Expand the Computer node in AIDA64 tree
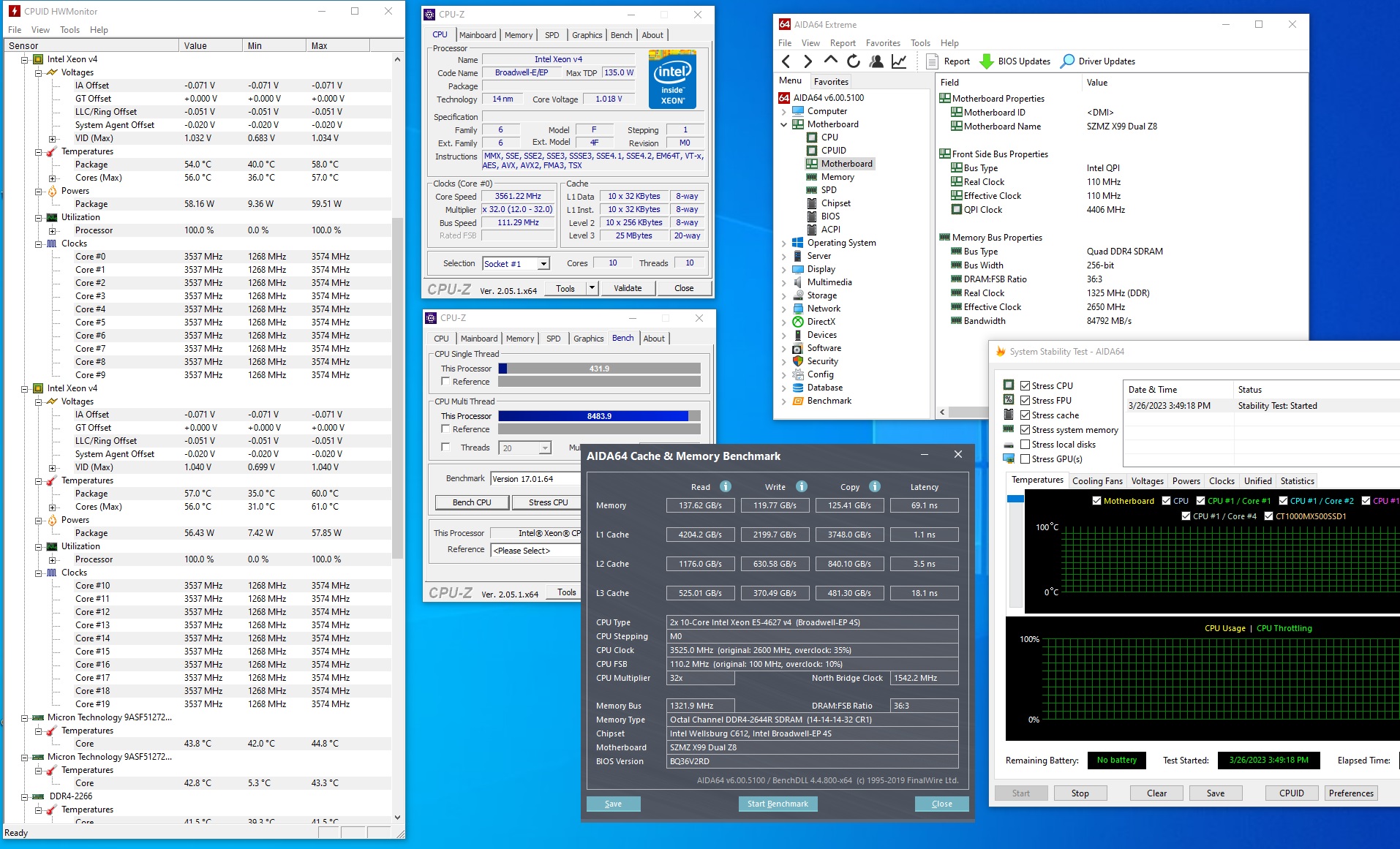 pos(784,111)
